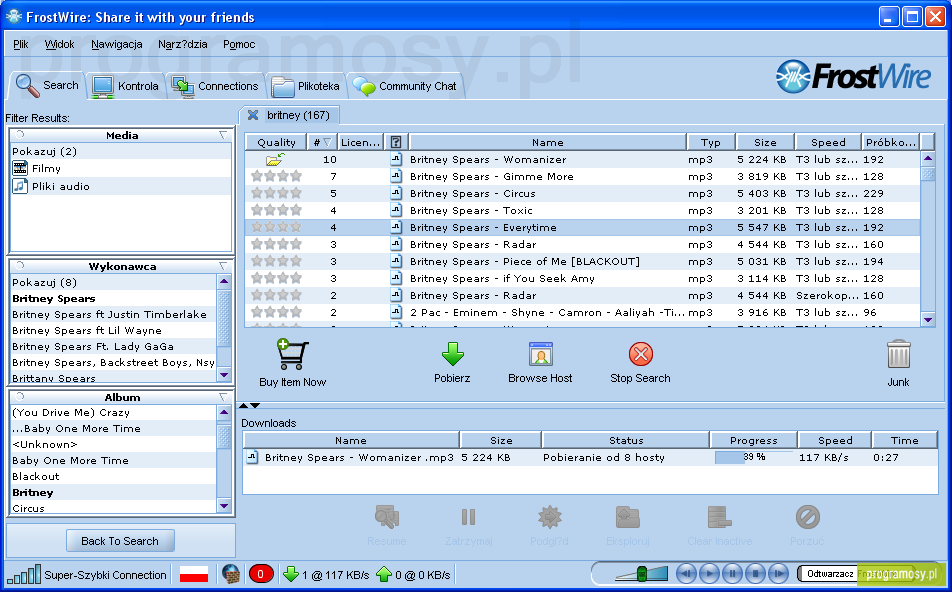Image resolution: width=952 pixels, height=592 pixels.
Task: Open the Community Chat tab
Action: (x=405, y=86)
